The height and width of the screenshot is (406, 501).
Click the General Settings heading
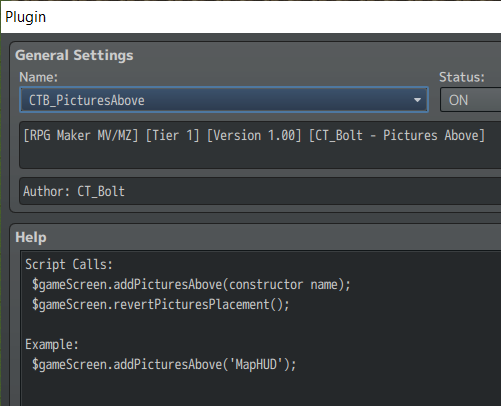coord(74,55)
